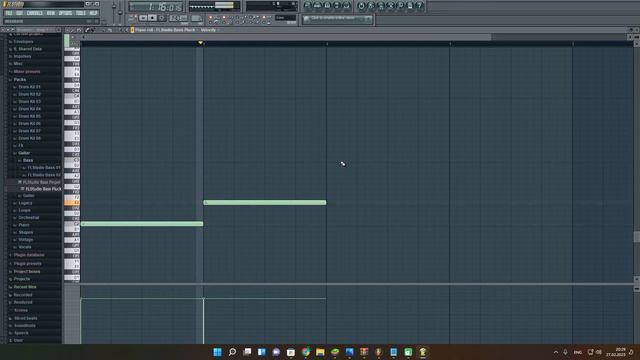Open the piano roll options menu arrow
This screenshot has height=360, width=640.
pos(68,30)
